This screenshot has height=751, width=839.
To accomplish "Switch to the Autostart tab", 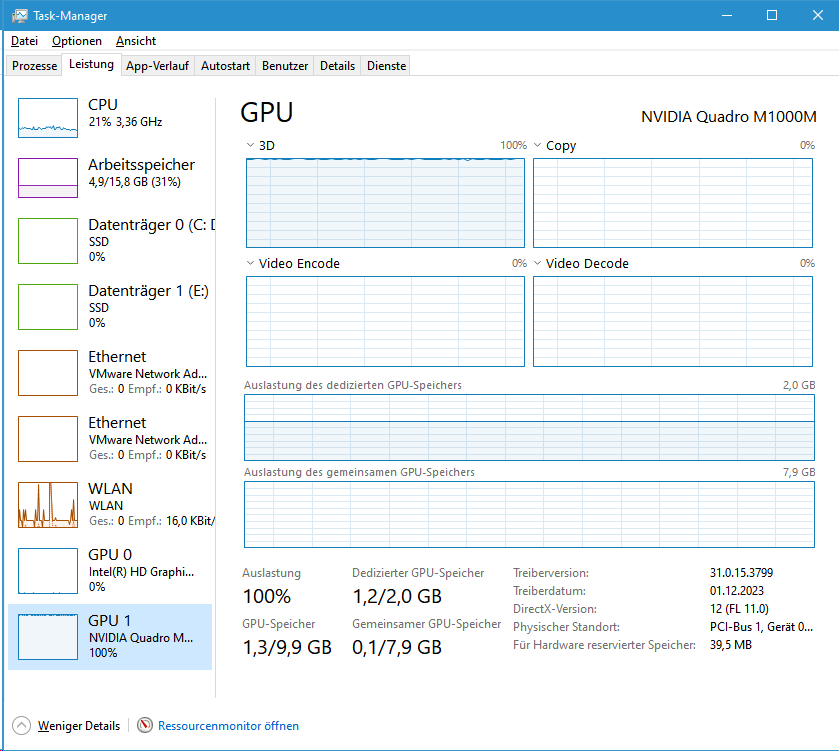I will pos(225,66).
